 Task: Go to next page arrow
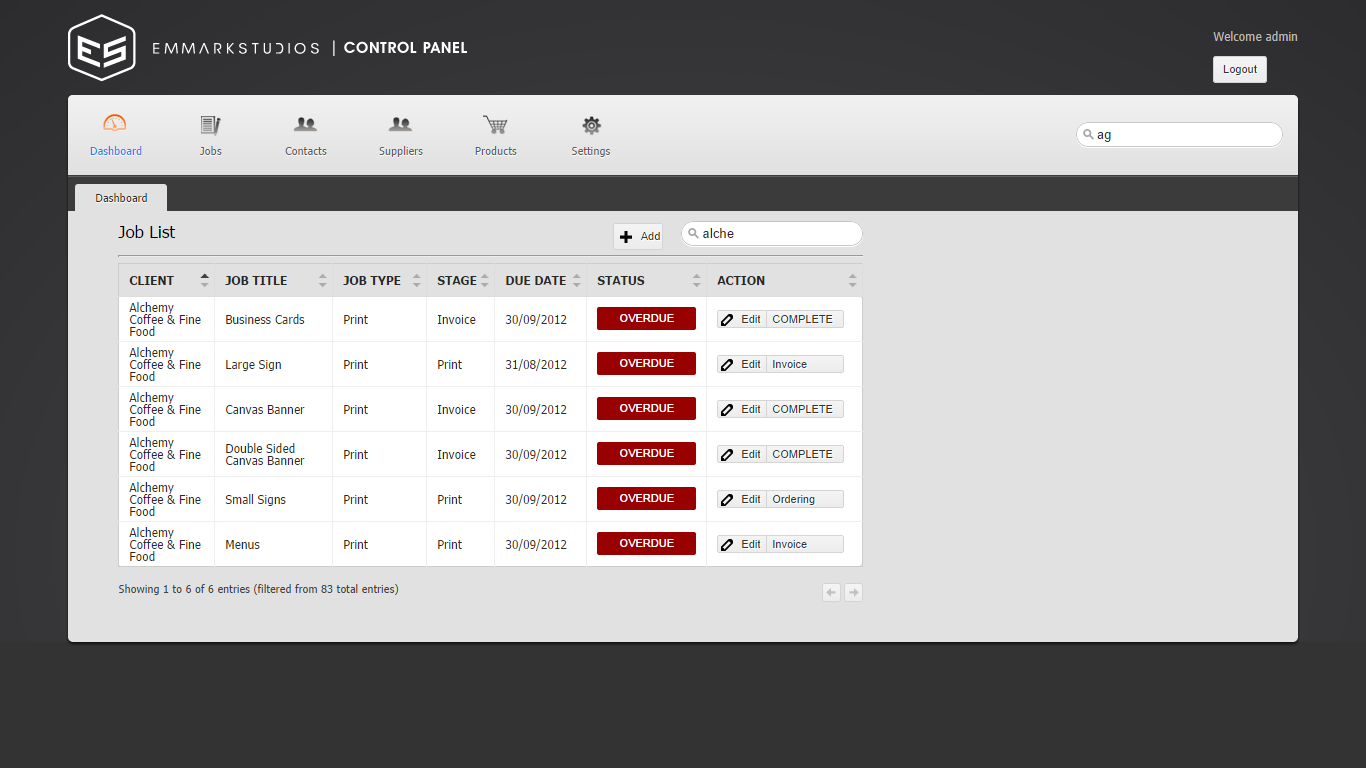click(853, 593)
